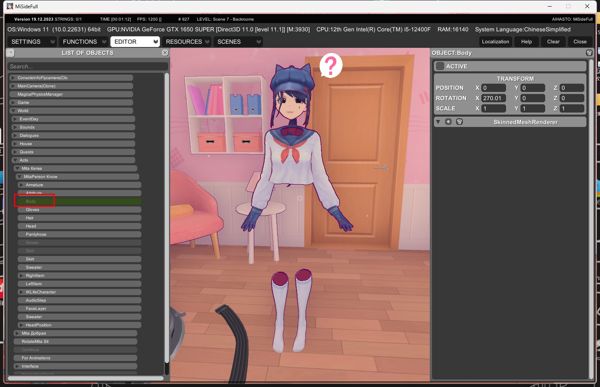This screenshot has height=387, width=600.
Task: Click the Close button in the toolbar
Action: point(580,41)
